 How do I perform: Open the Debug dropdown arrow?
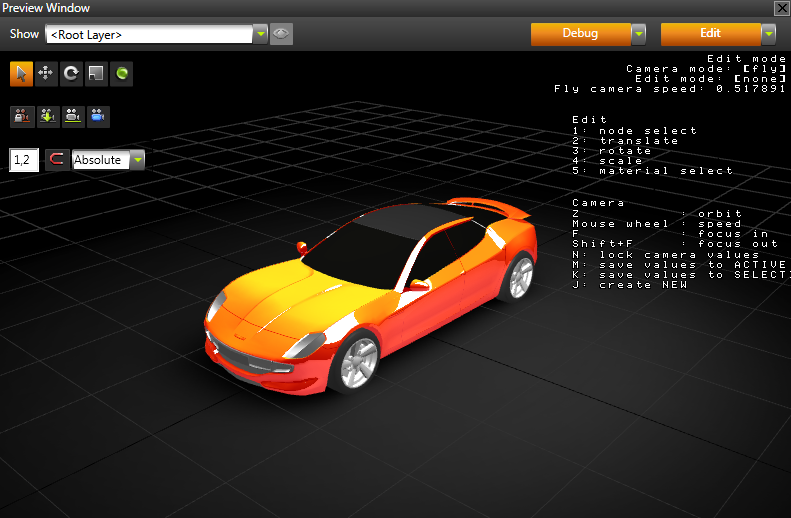[638, 34]
